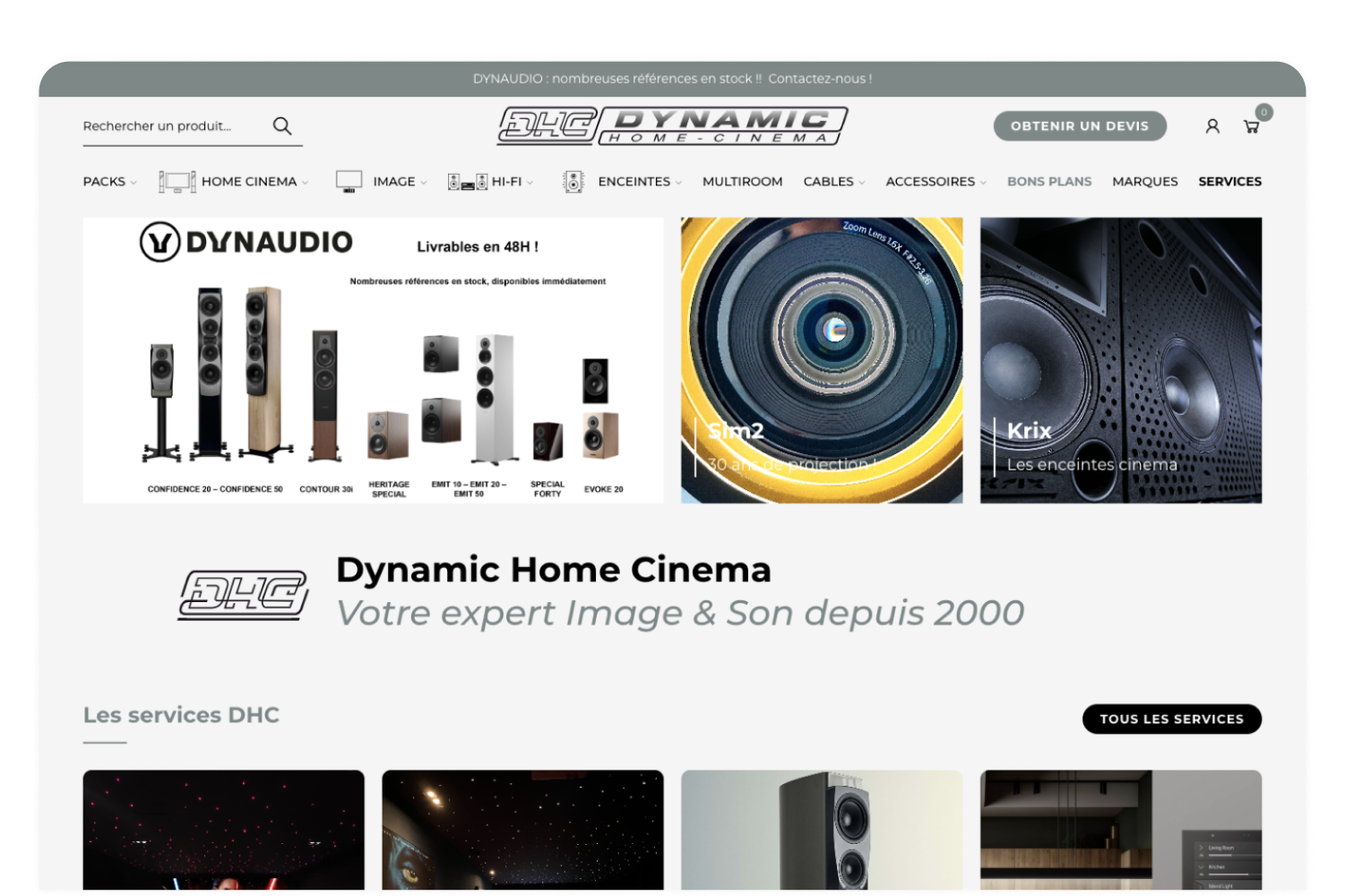The image size is (1345, 896).
Task: Click the 'CONTOUR 30i' speaker label
Action: coord(326,489)
